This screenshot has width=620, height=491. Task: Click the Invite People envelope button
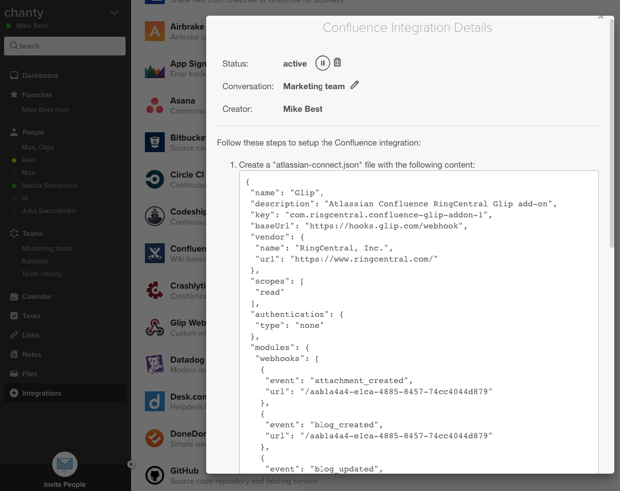[65, 464]
